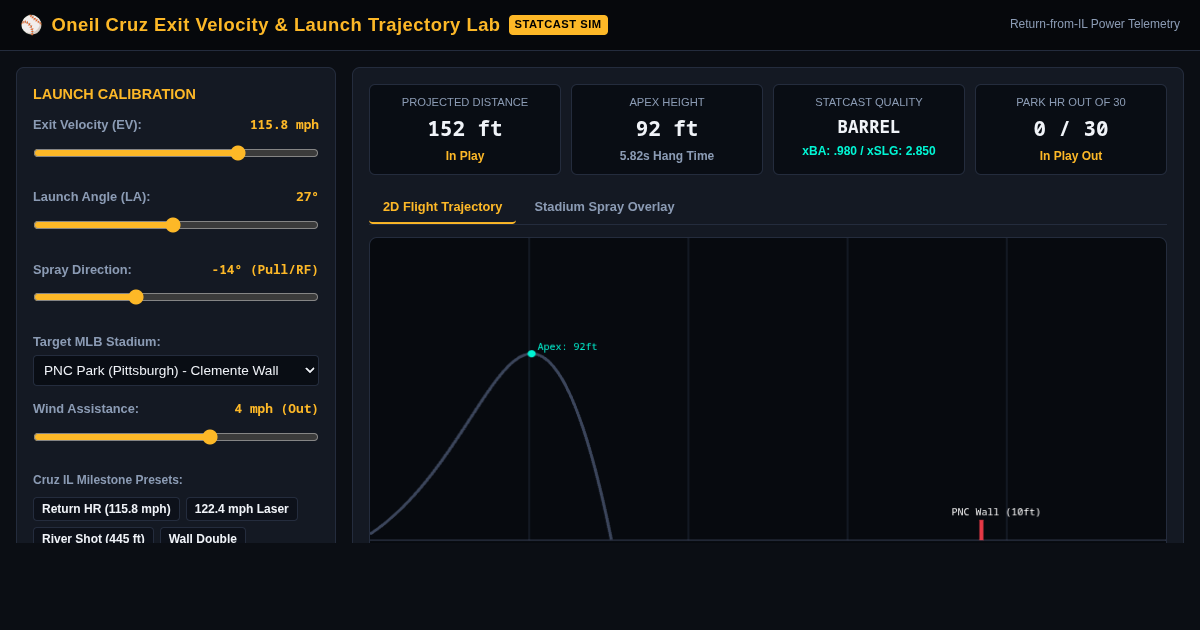Screen dimensions: 1200x630
Task: Adjust the Wind Assistance slider
Action: (176, 437)
